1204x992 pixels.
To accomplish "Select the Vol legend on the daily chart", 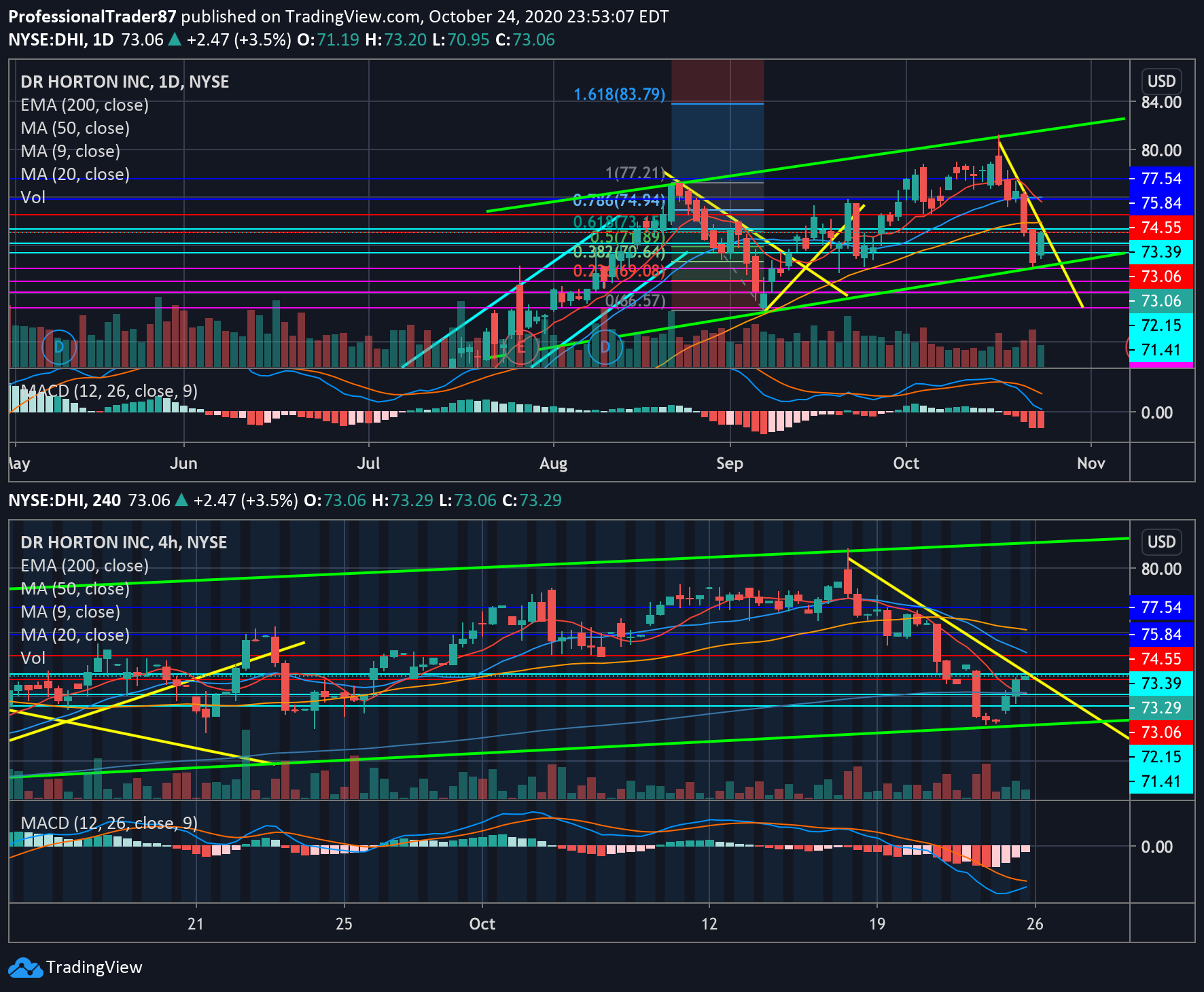I will [33, 198].
